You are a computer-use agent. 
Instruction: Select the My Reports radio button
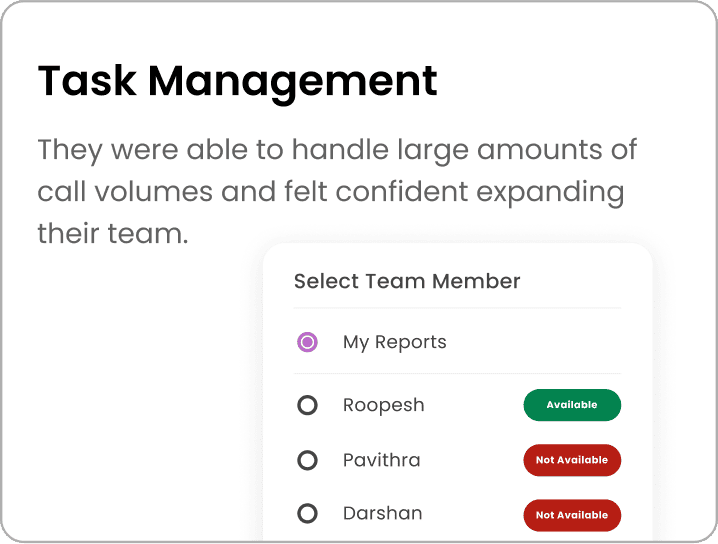(x=308, y=343)
